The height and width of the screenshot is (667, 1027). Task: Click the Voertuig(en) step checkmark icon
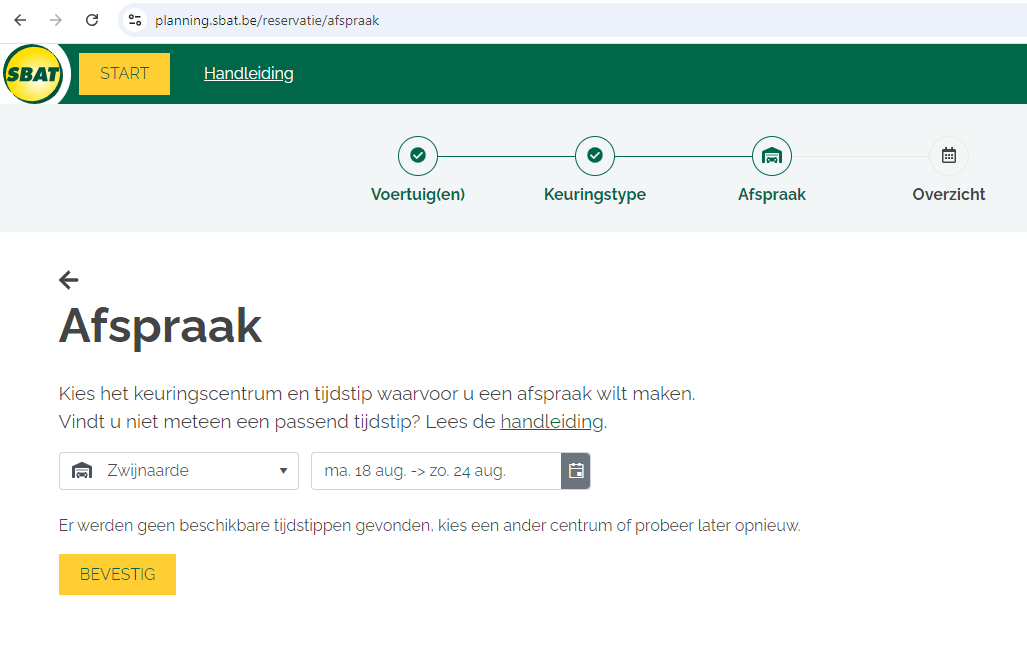point(418,156)
